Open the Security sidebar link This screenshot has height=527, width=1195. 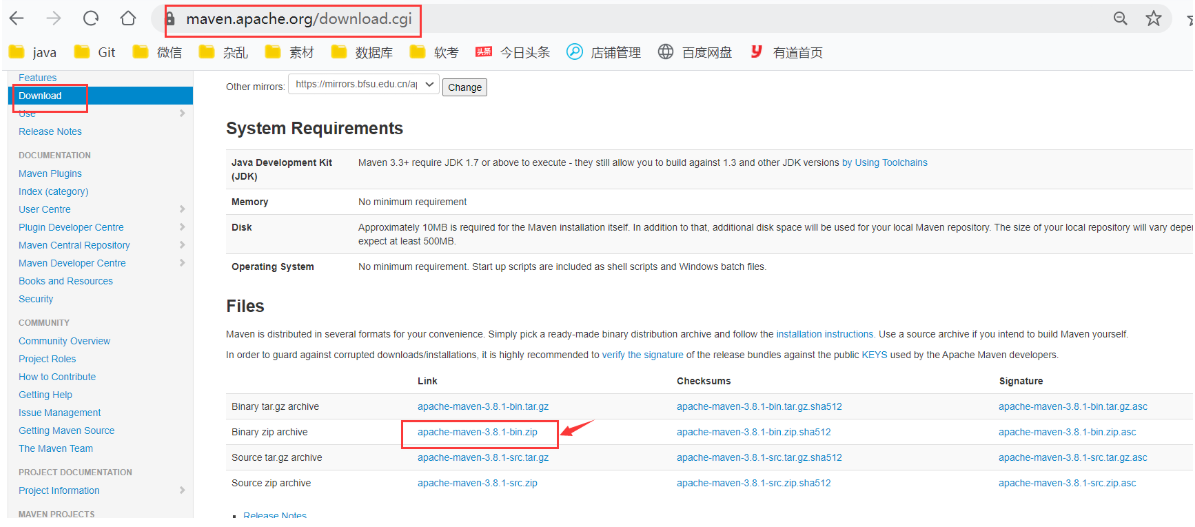click(x=36, y=299)
